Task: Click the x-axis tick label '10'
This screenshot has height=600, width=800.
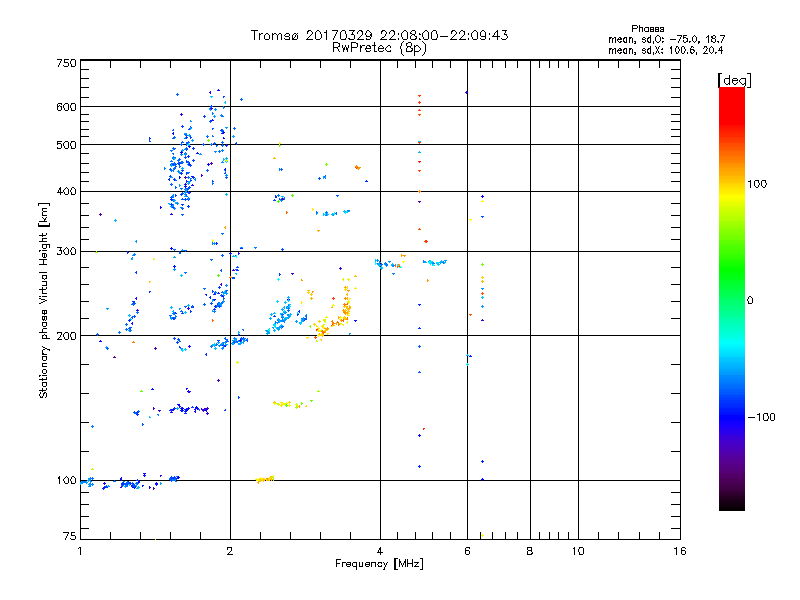Action: 578,551
